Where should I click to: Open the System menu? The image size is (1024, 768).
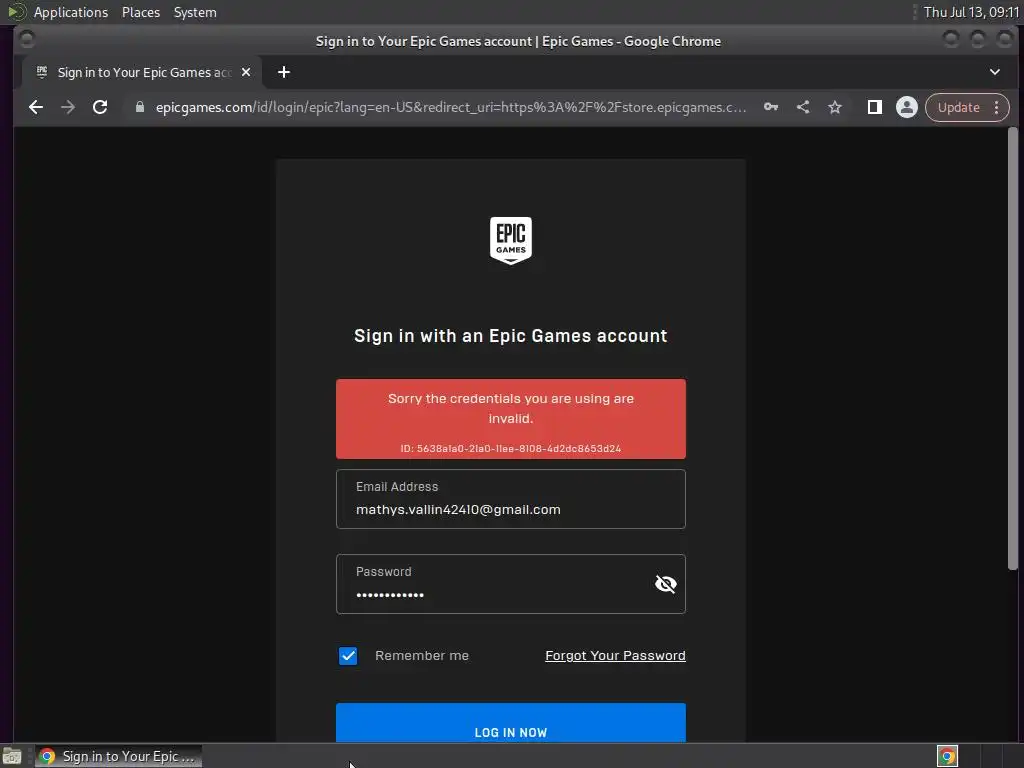[x=195, y=12]
